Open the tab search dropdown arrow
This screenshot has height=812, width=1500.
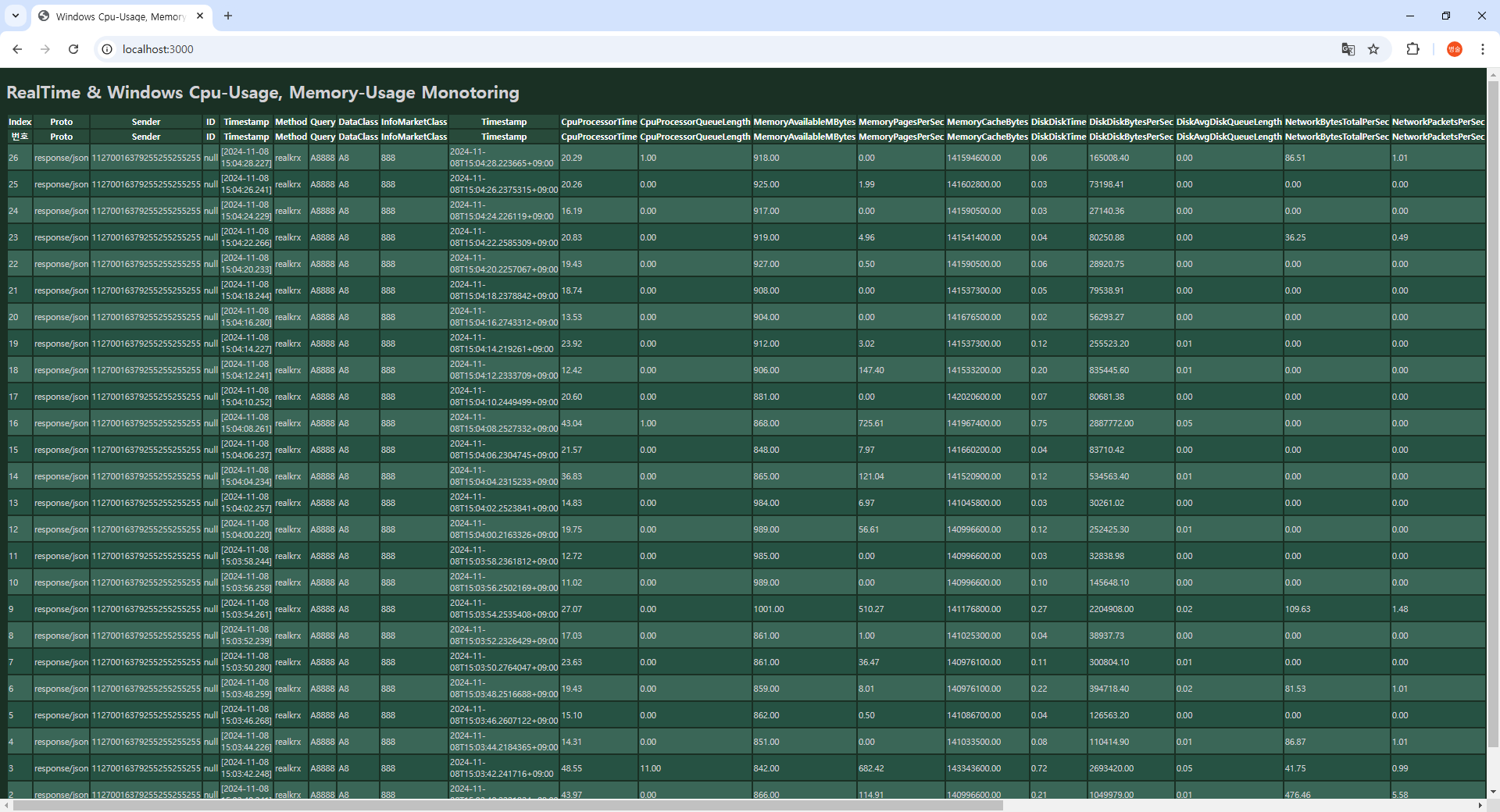pyautogui.click(x=15, y=16)
